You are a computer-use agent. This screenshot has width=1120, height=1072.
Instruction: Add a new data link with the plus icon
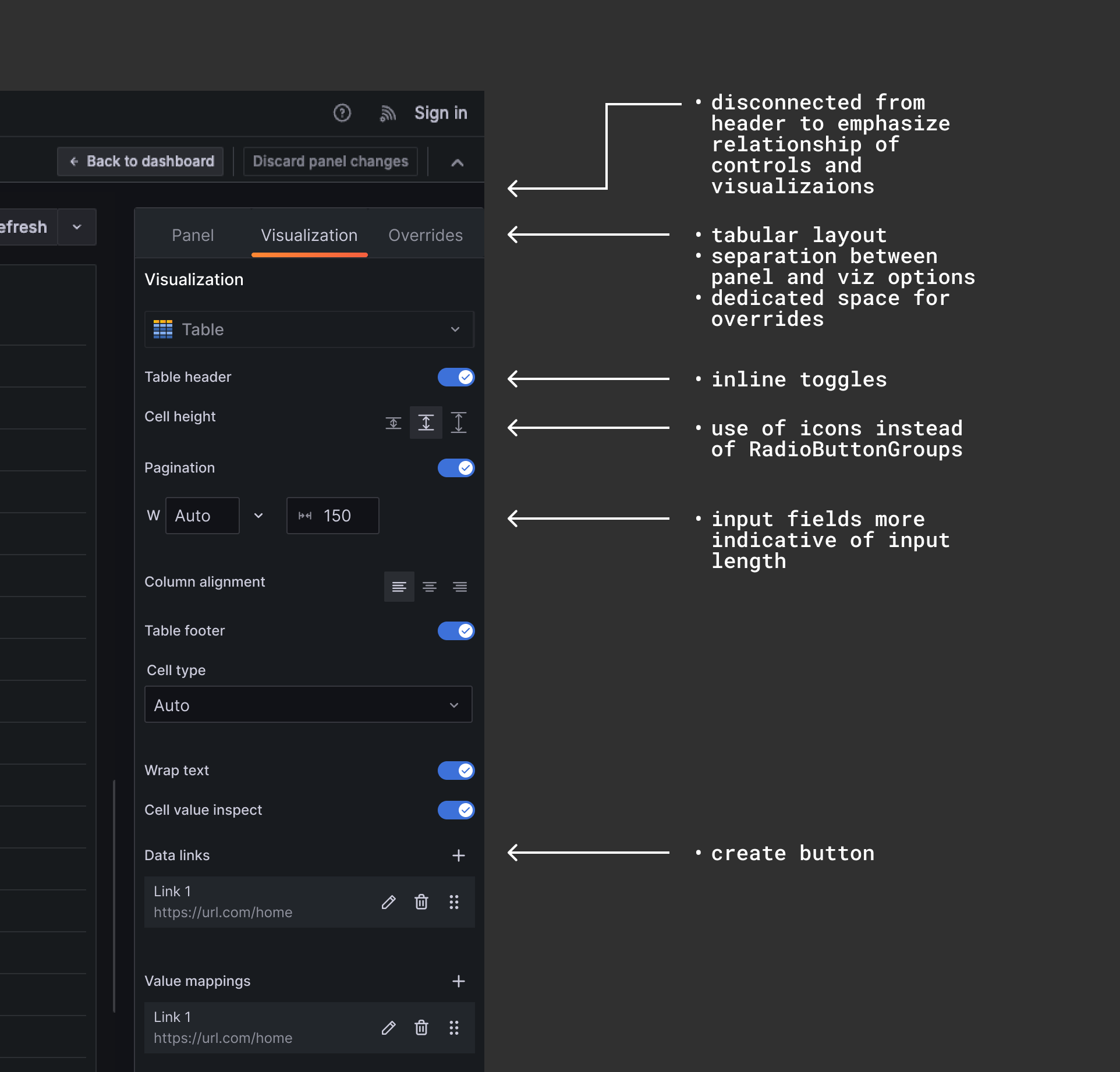459,856
